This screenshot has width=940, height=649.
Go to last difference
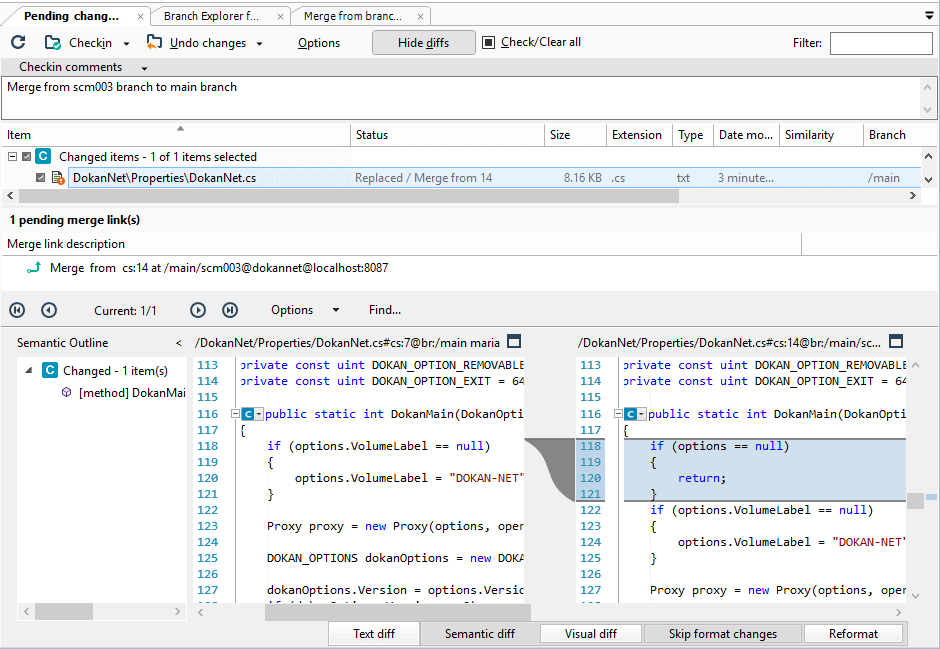[230, 310]
